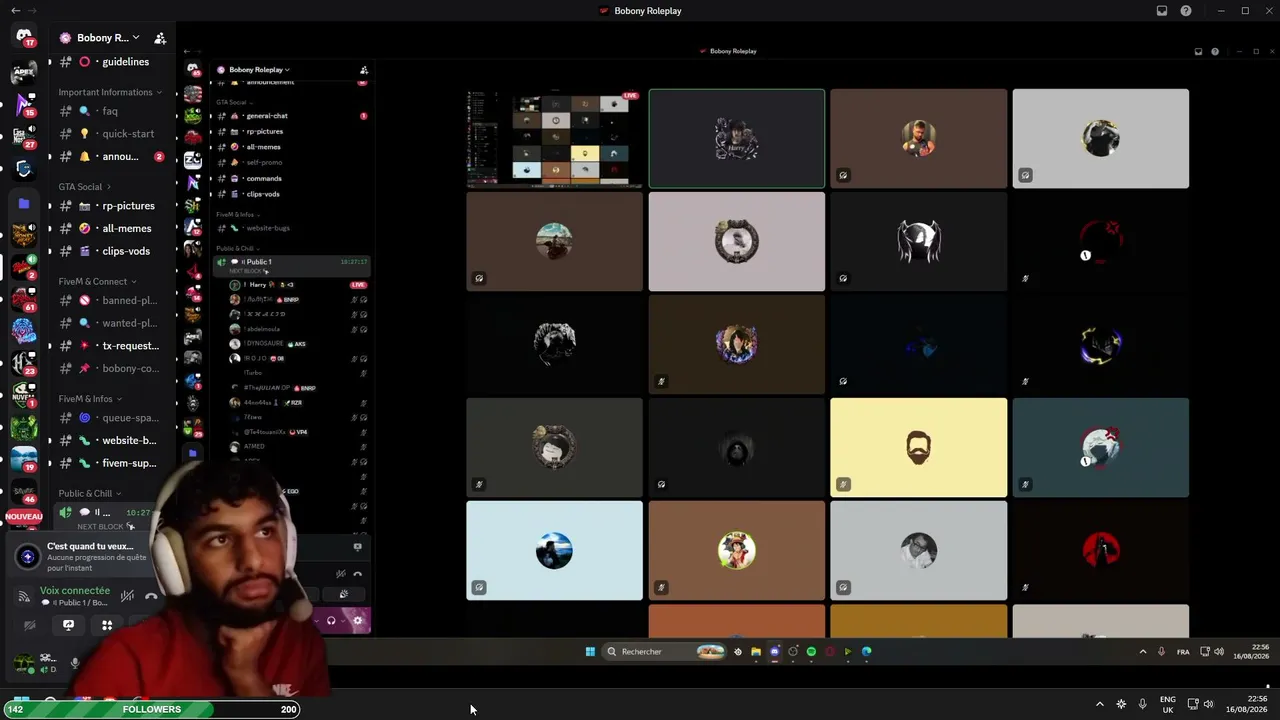Open the quick-start channel
Viewport: 1280px width, 720px height.
pyautogui.click(x=111, y=134)
